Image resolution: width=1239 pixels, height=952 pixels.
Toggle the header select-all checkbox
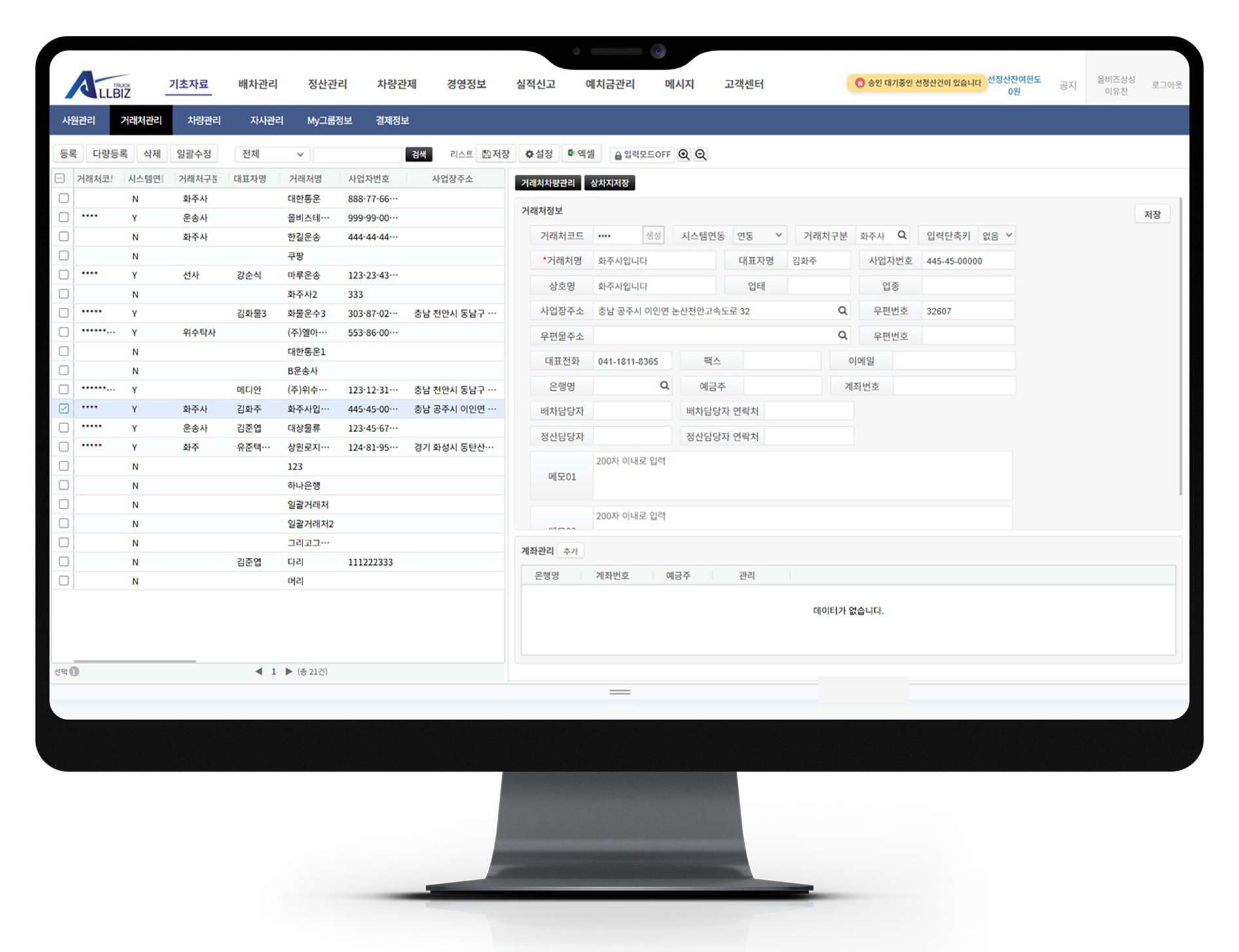tap(60, 178)
